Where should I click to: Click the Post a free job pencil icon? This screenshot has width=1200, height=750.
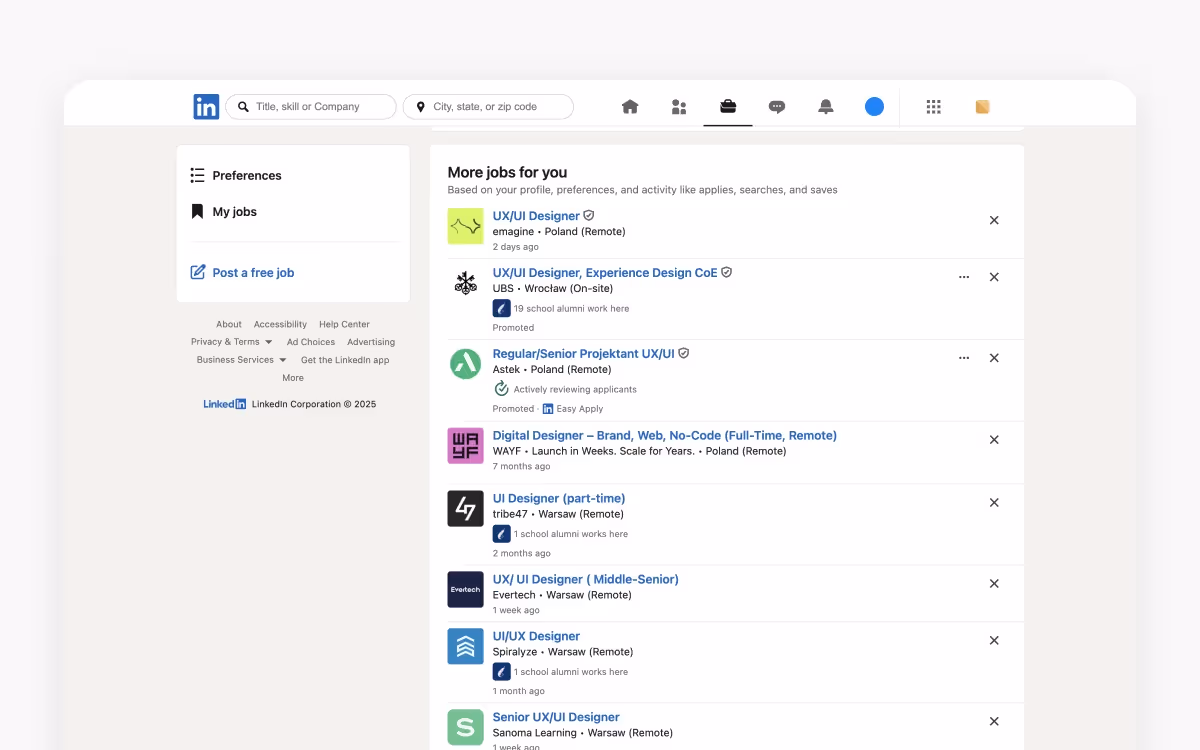pos(198,272)
